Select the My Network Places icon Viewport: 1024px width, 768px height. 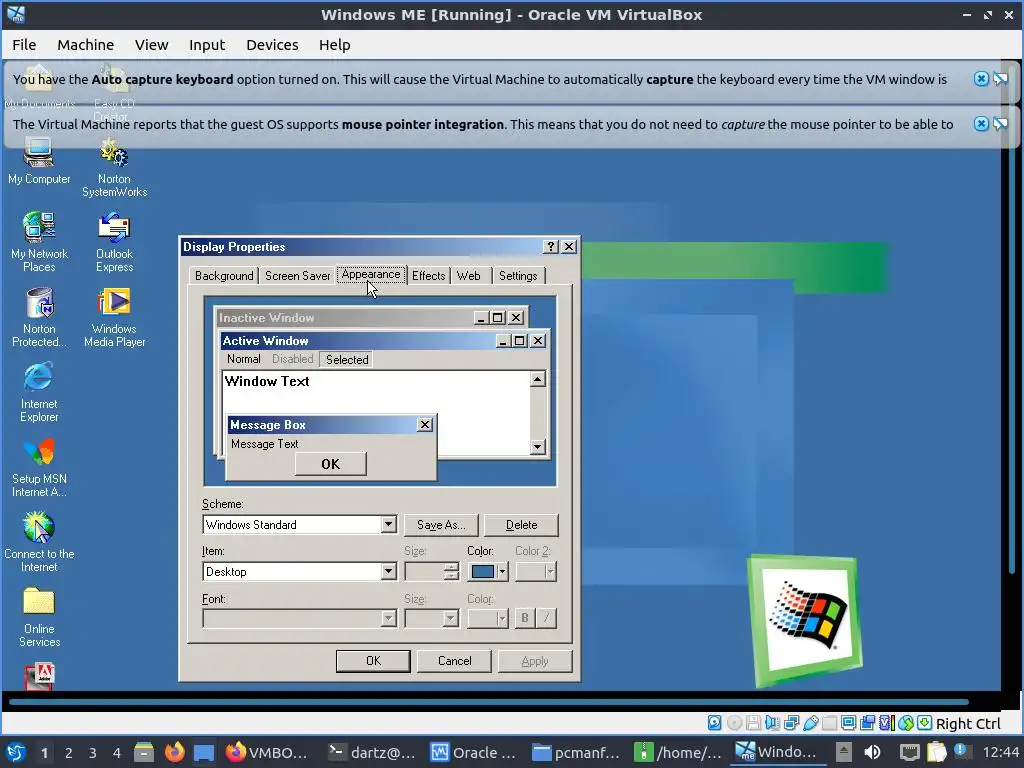pyautogui.click(x=39, y=242)
